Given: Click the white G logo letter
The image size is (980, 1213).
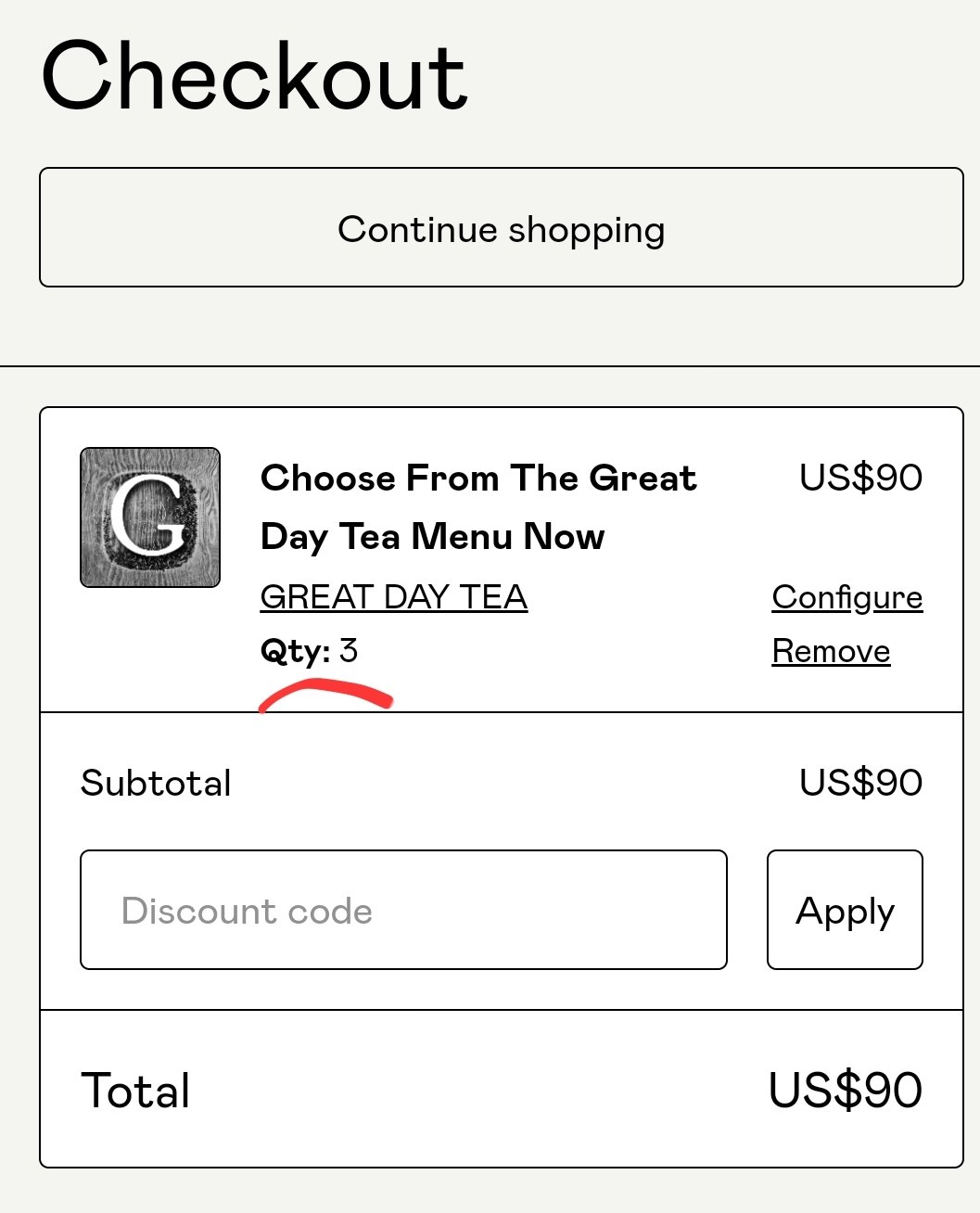Looking at the screenshot, I should point(148,516).
